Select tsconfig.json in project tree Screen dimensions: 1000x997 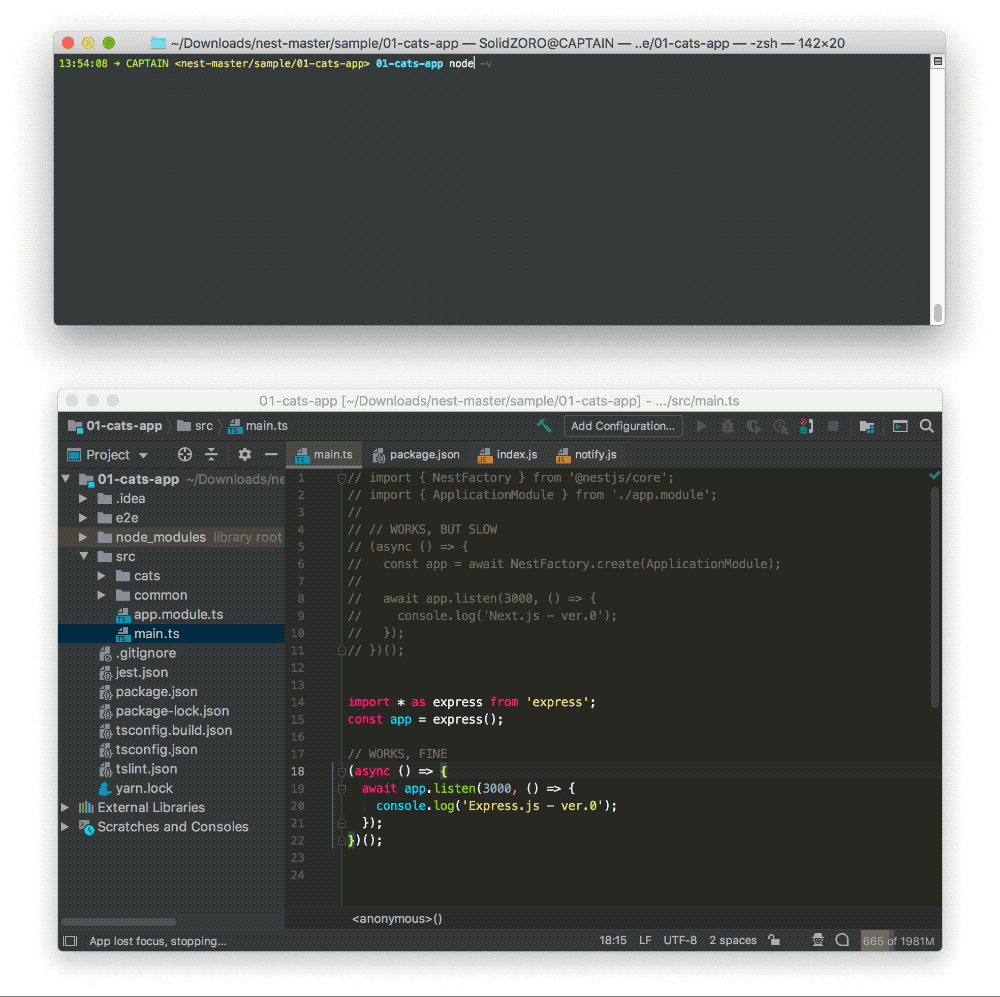pyautogui.click(x=149, y=750)
